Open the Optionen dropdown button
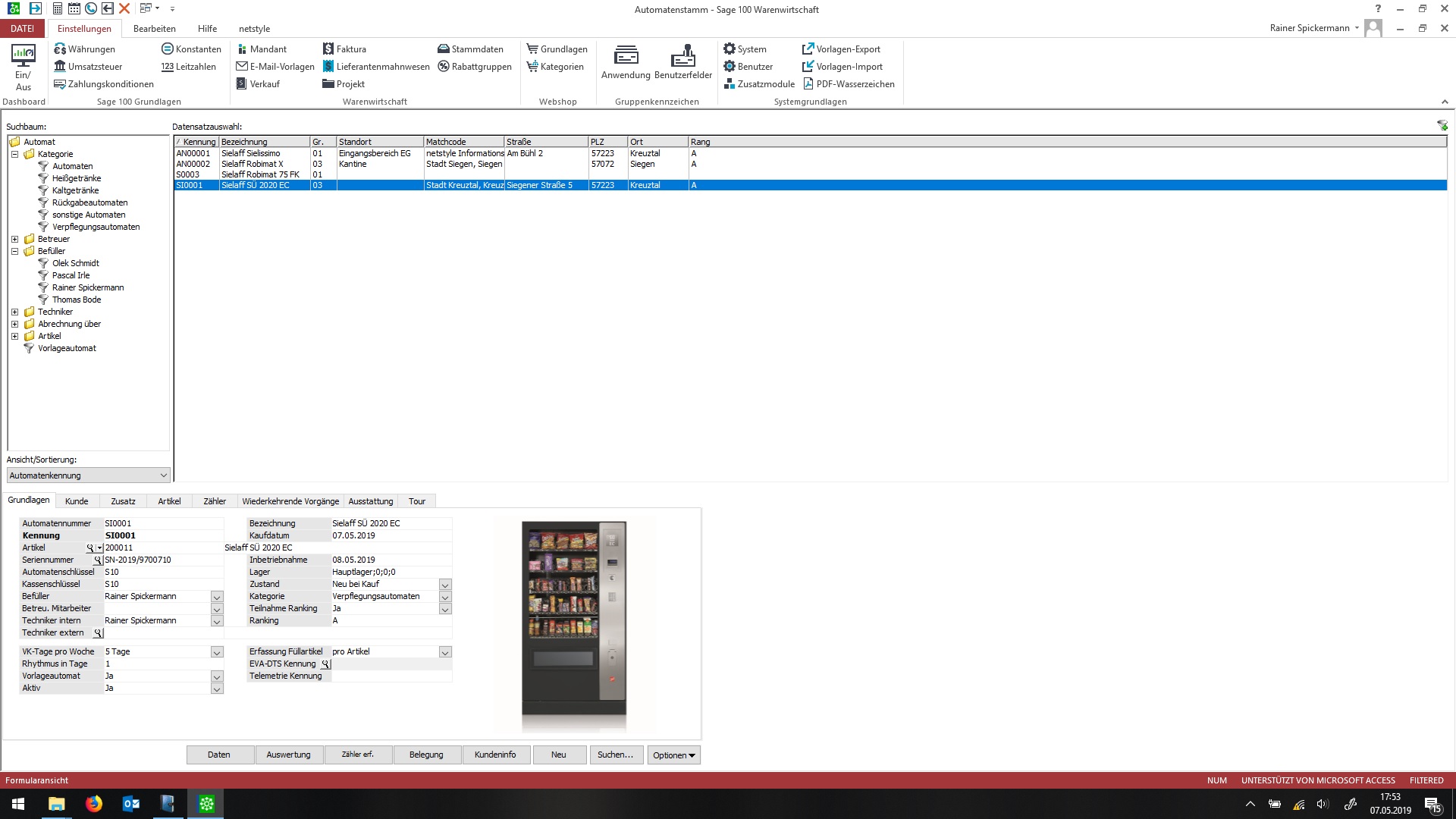 [x=674, y=755]
